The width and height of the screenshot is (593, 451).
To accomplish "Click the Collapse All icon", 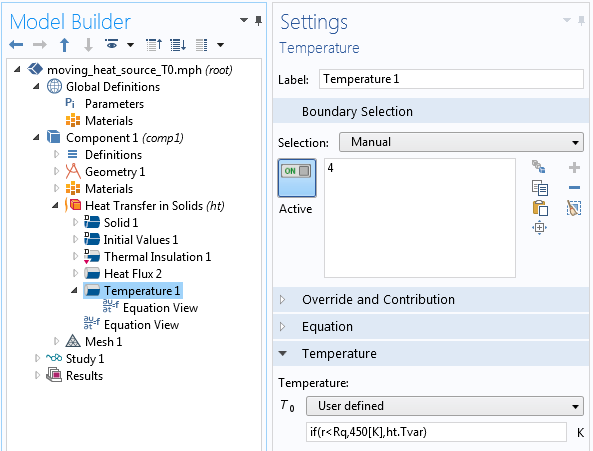I will (x=154, y=45).
